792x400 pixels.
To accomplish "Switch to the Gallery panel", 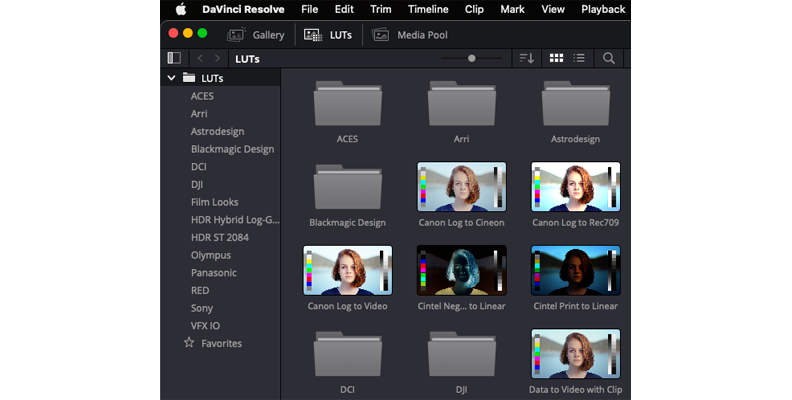I will (x=256, y=35).
